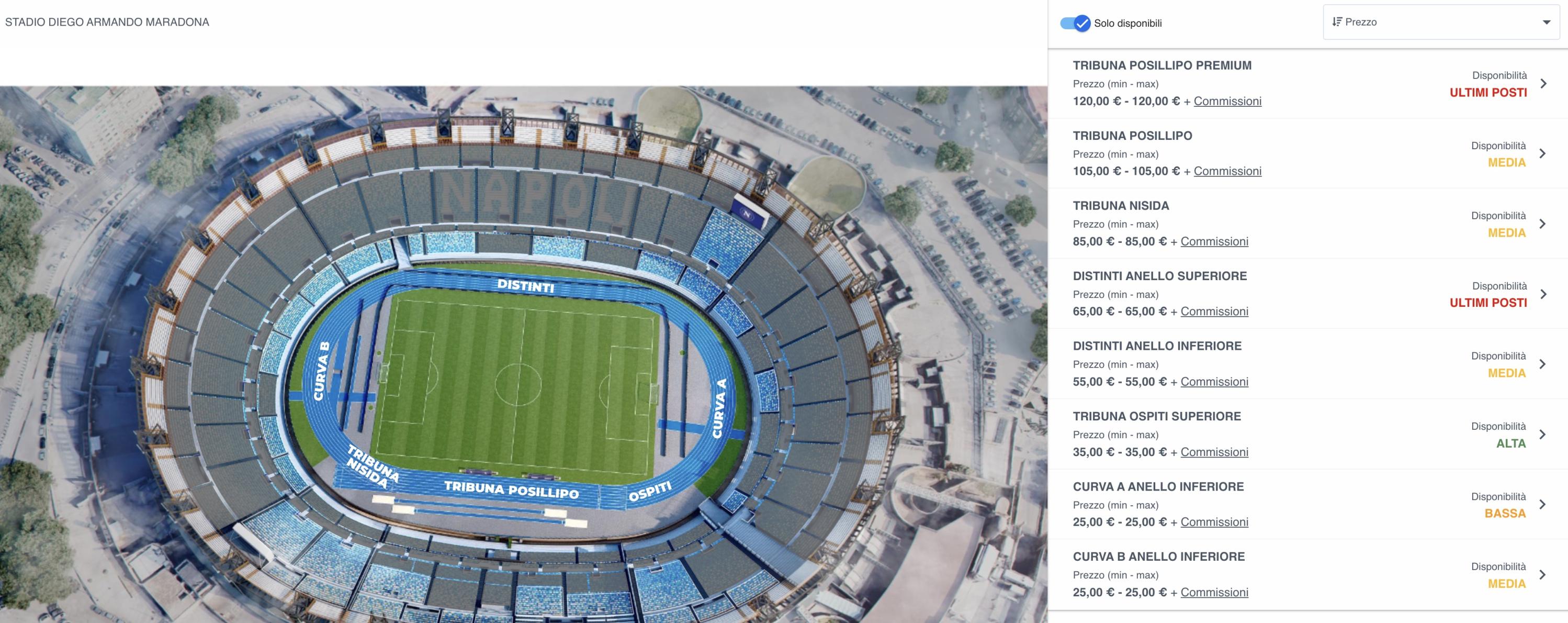Toggle the Solo disponibili switch
Viewport: 1568px width, 623px height.
coord(1075,23)
